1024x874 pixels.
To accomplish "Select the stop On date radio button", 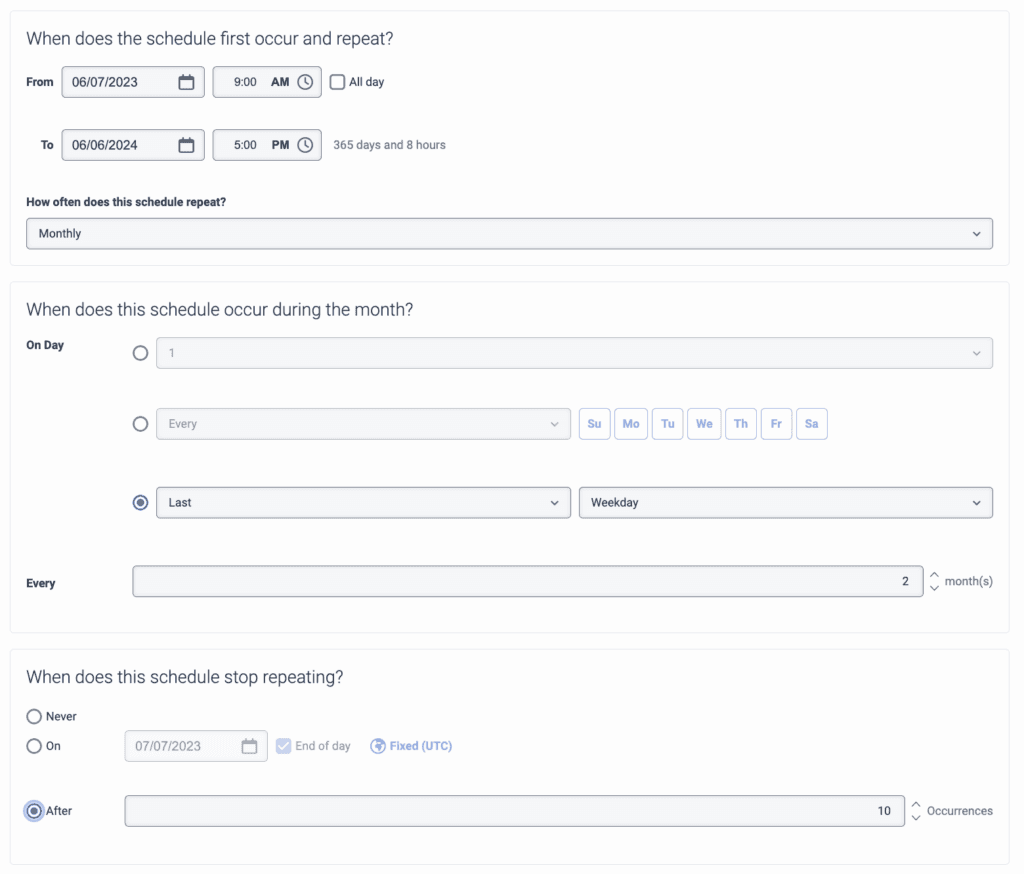I will tap(34, 746).
